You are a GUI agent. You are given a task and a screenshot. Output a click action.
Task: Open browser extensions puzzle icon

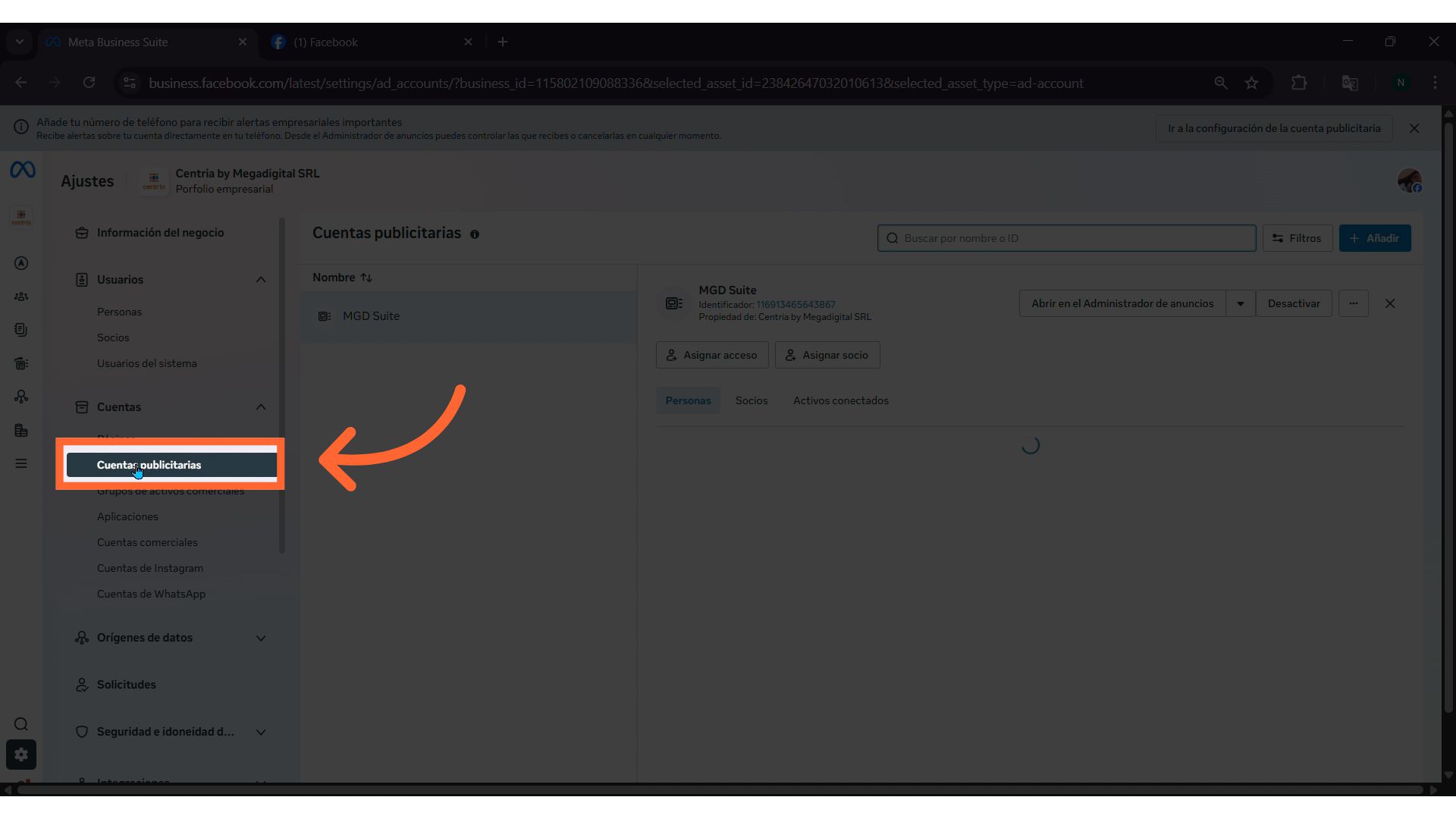(1299, 83)
